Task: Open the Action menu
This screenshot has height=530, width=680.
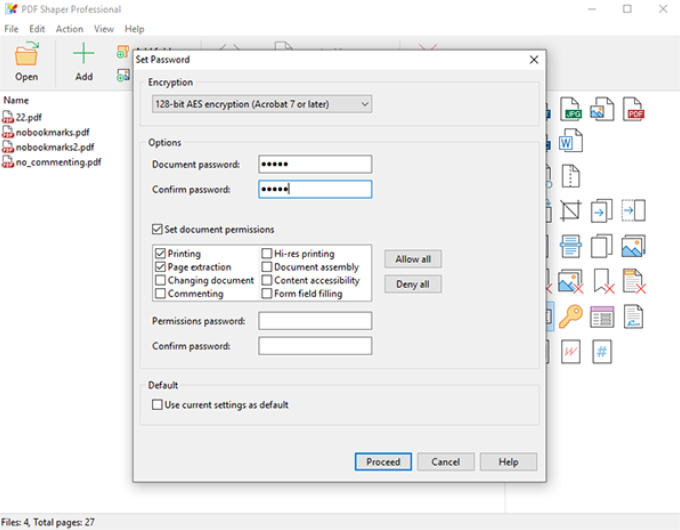Action: click(x=69, y=29)
